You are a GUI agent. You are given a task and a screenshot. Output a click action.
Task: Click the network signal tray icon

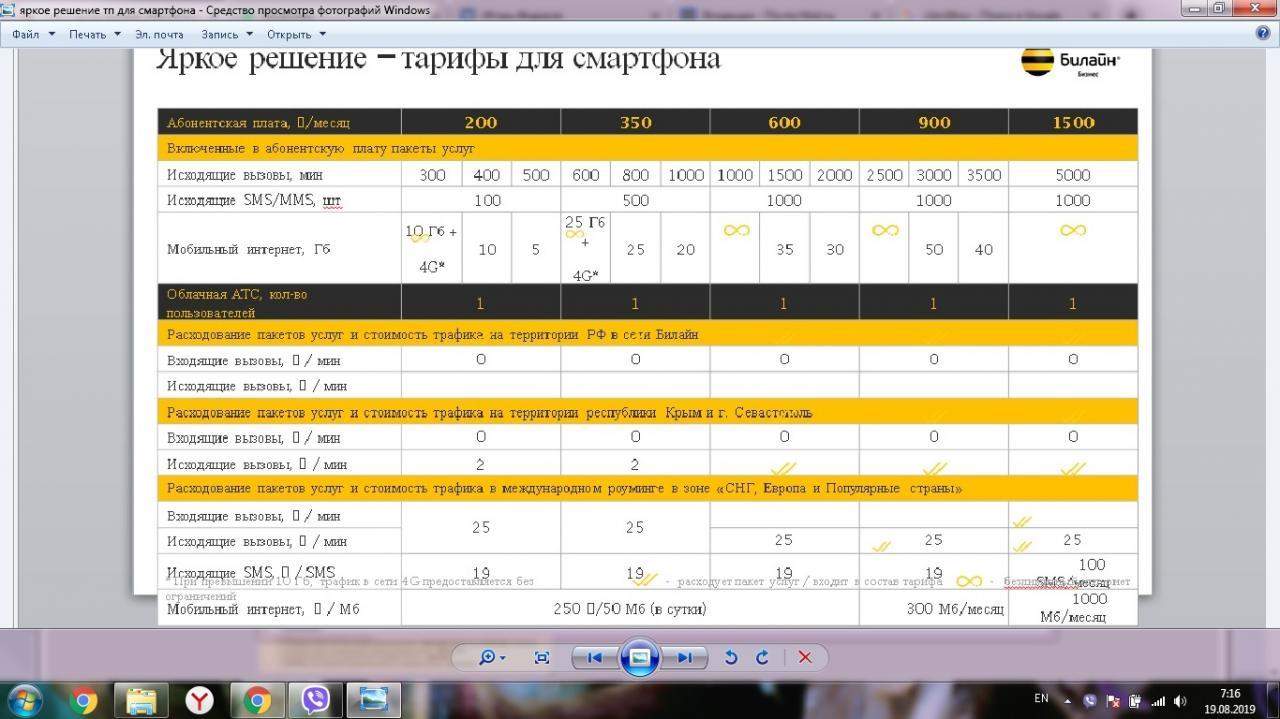[x=1158, y=701]
